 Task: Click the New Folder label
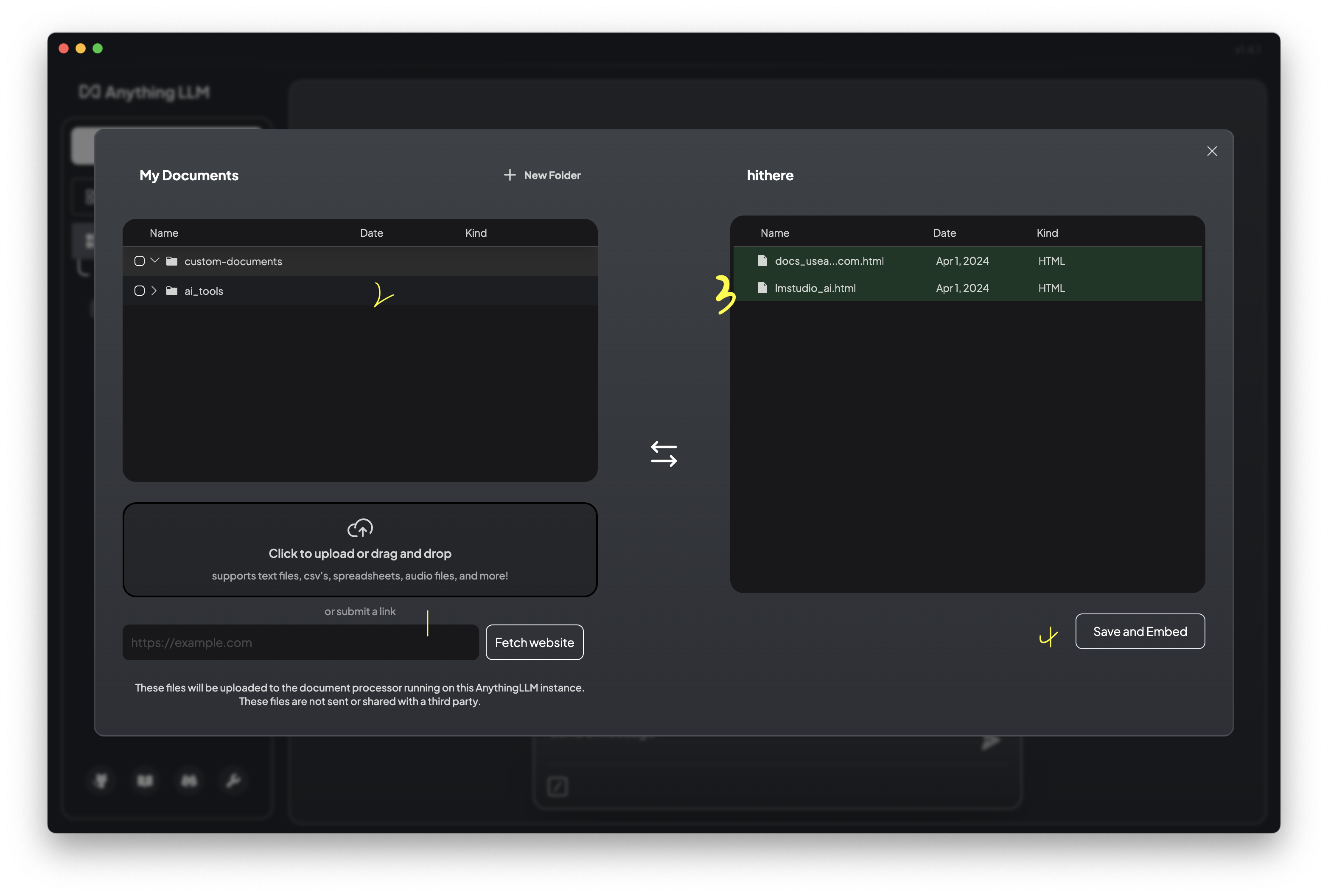tap(552, 176)
